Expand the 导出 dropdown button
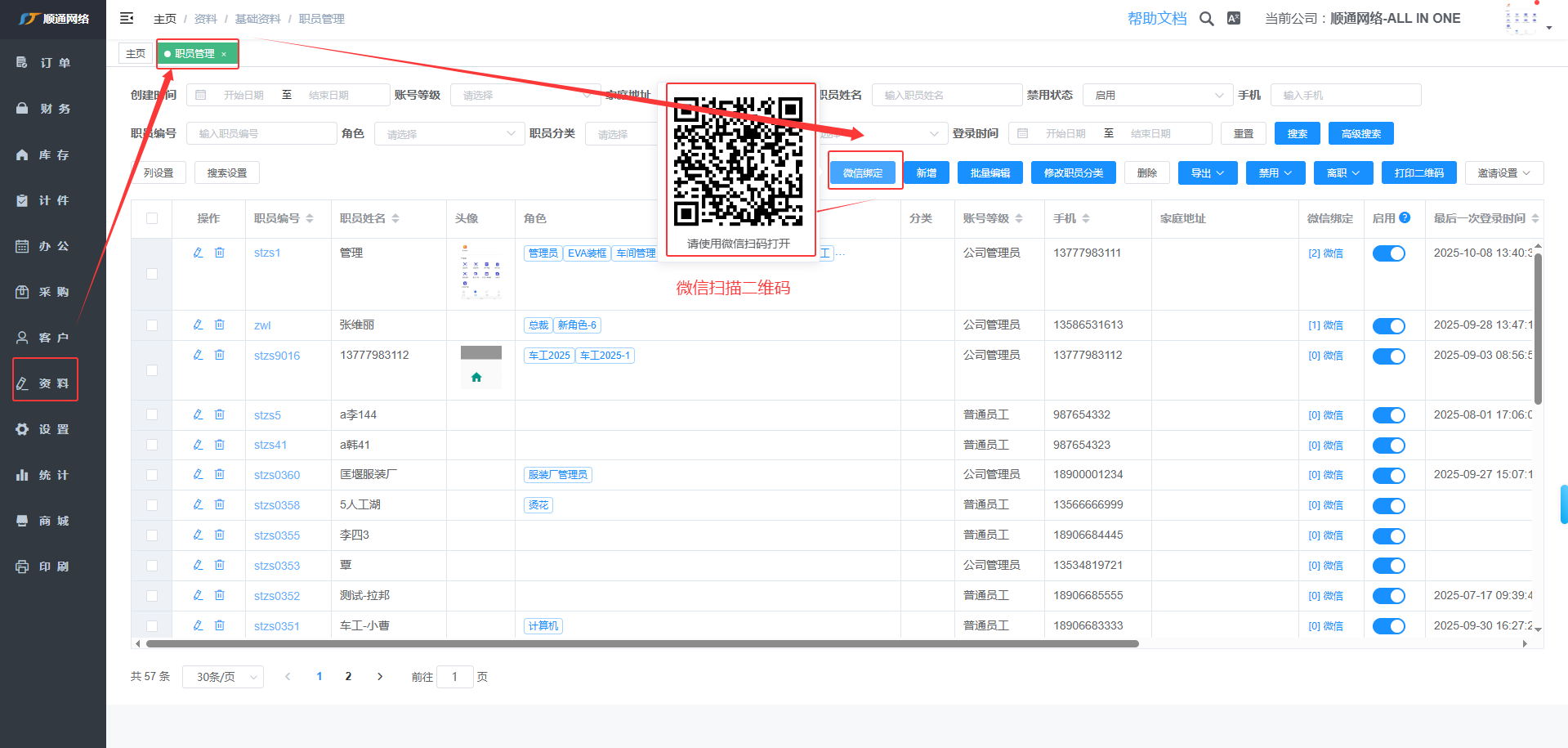The width and height of the screenshot is (1568, 748). tap(1207, 172)
